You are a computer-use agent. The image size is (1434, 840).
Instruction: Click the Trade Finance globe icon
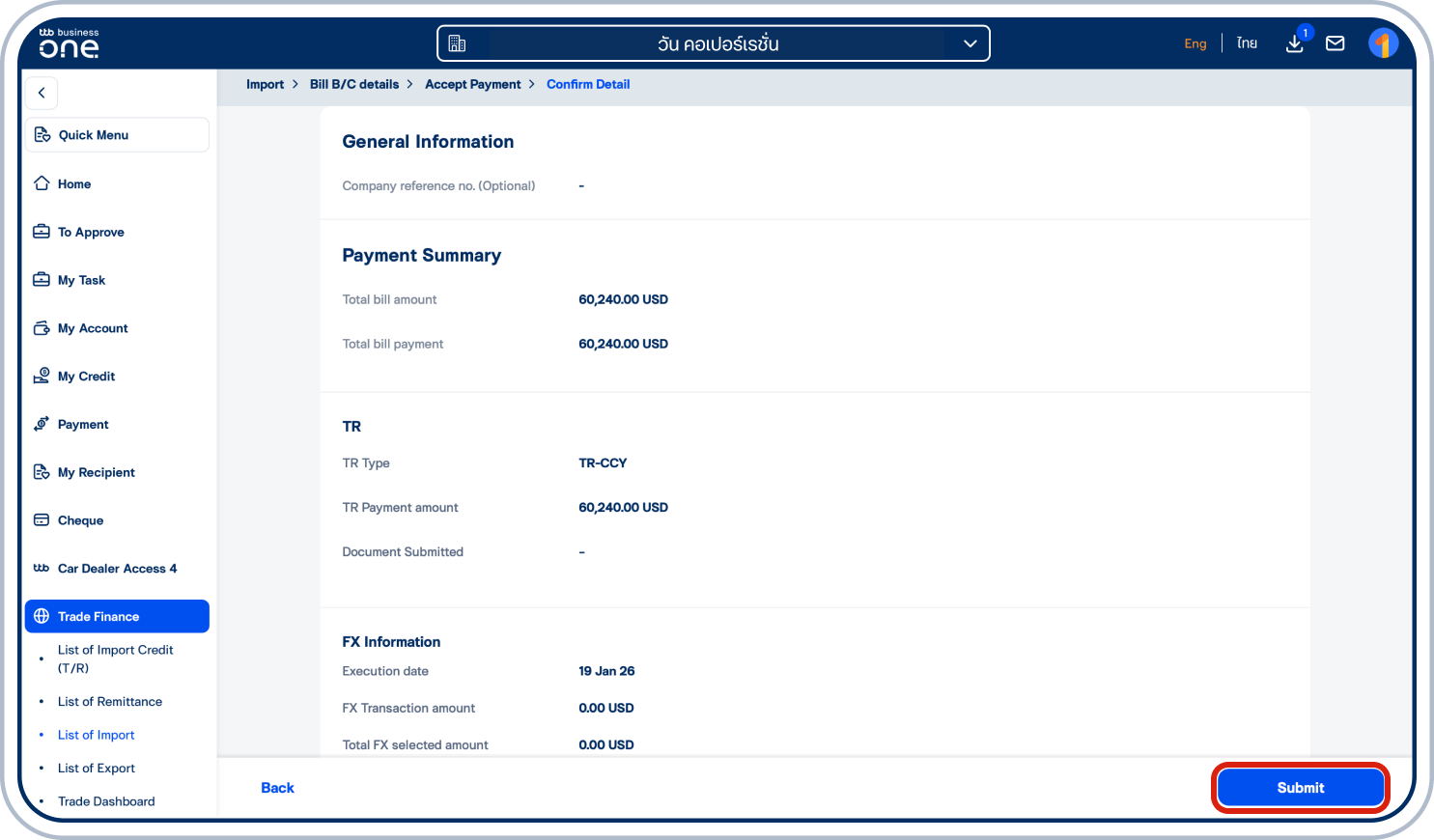click(42, 616)
